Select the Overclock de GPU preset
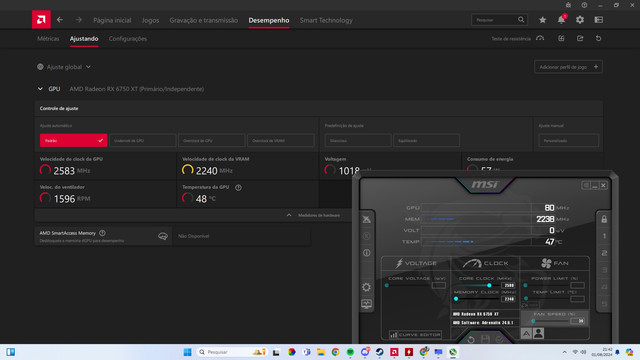The width and height of the screenshot is (640, 360). coord(211,140)
